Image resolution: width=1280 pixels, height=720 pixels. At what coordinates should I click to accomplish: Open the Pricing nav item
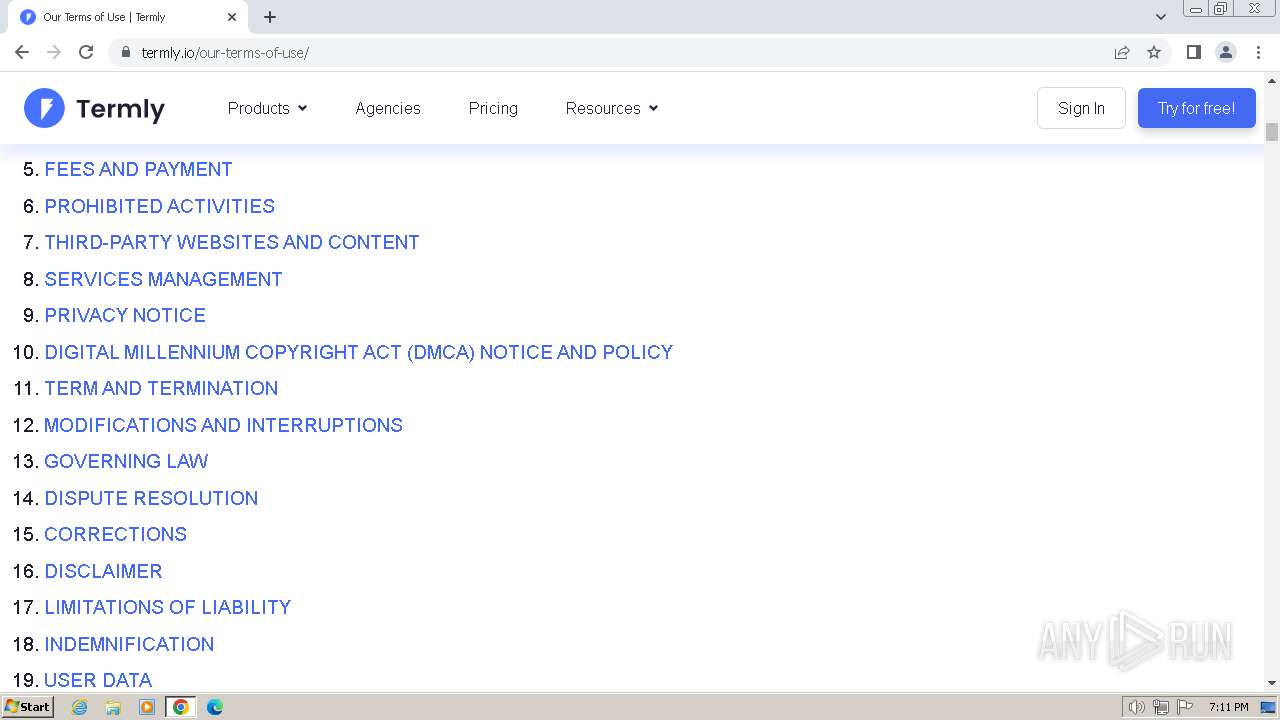[493, 108]
